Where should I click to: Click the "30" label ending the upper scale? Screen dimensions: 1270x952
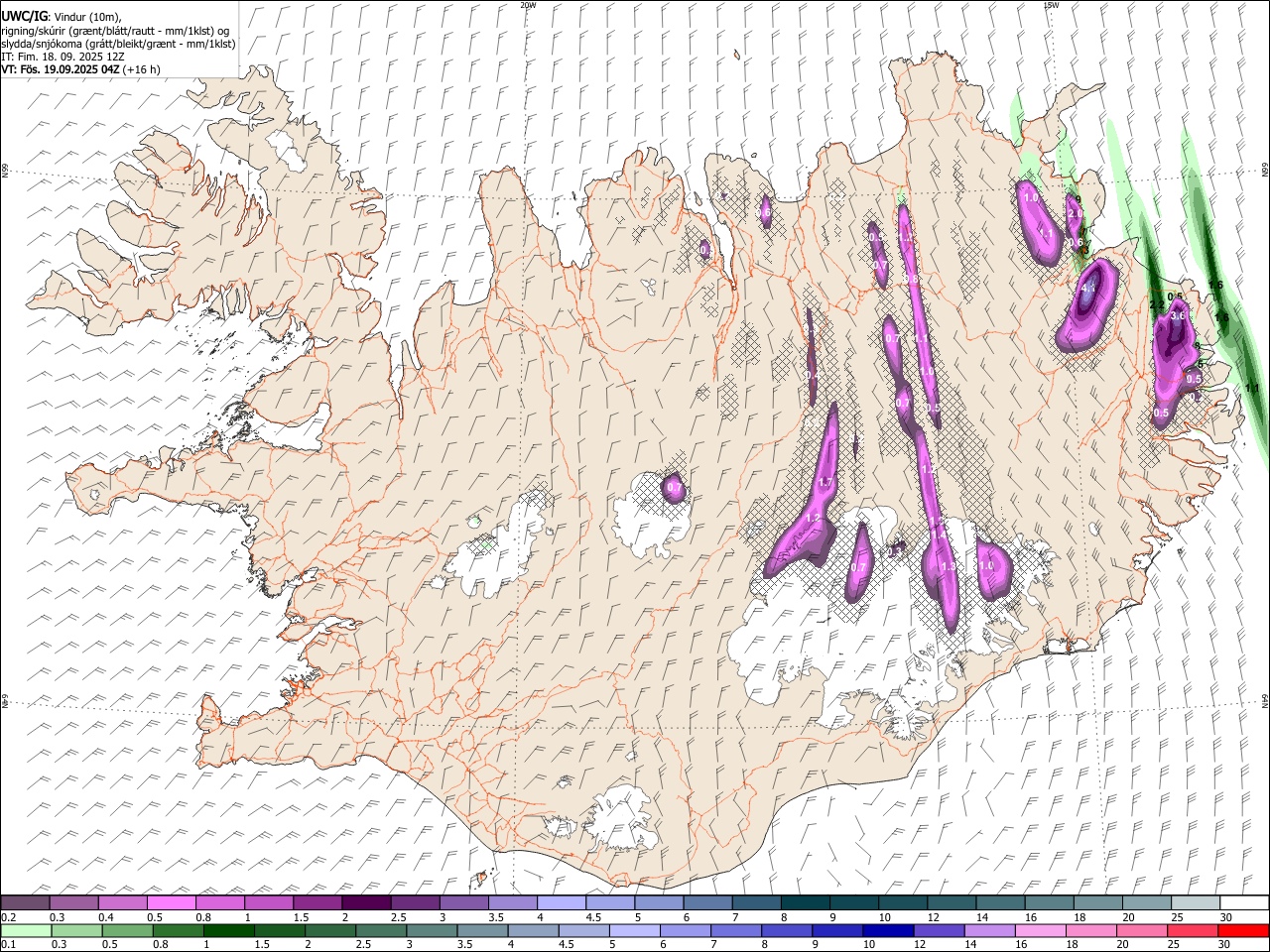[x=1226, y=917]
